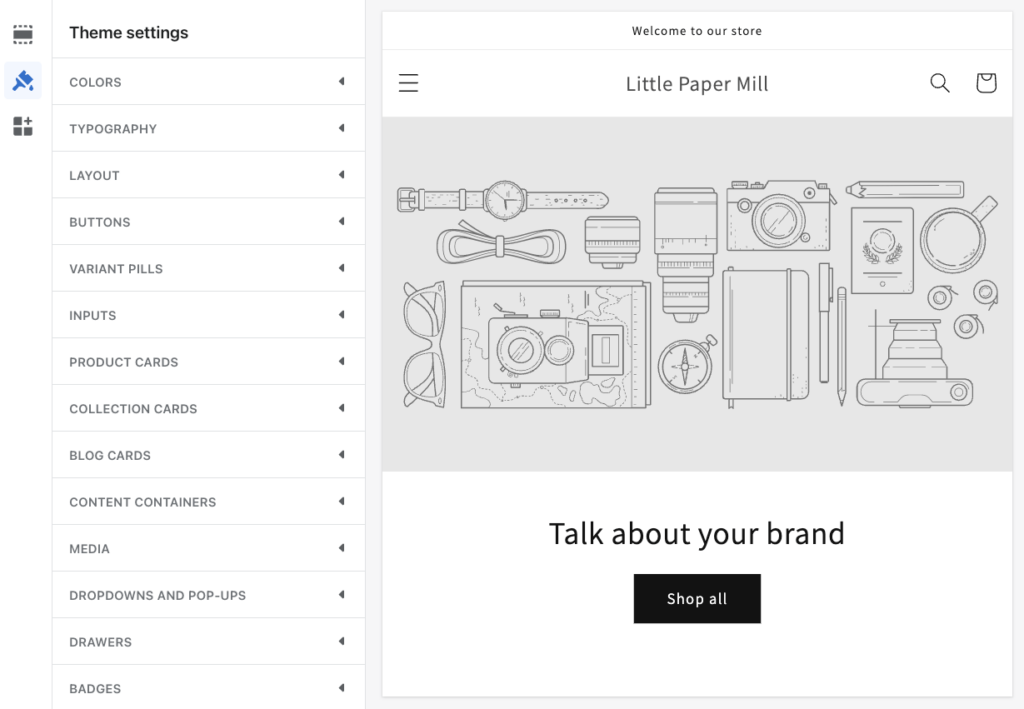Expand the Badges arrow
This screenshot has height=709, width=1024.
tap(342, 688)
